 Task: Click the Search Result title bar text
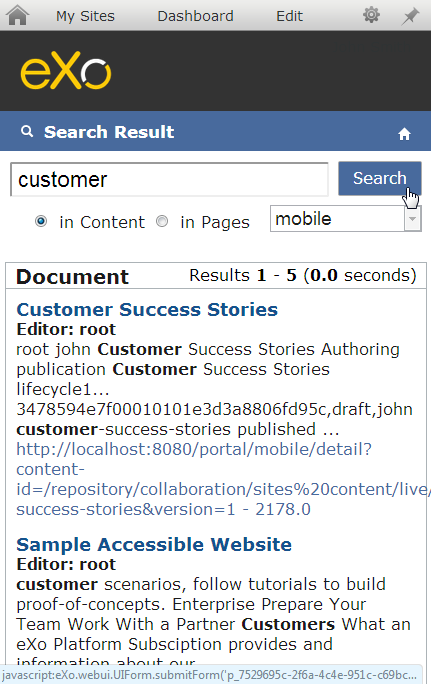click(x=109, y=132)
